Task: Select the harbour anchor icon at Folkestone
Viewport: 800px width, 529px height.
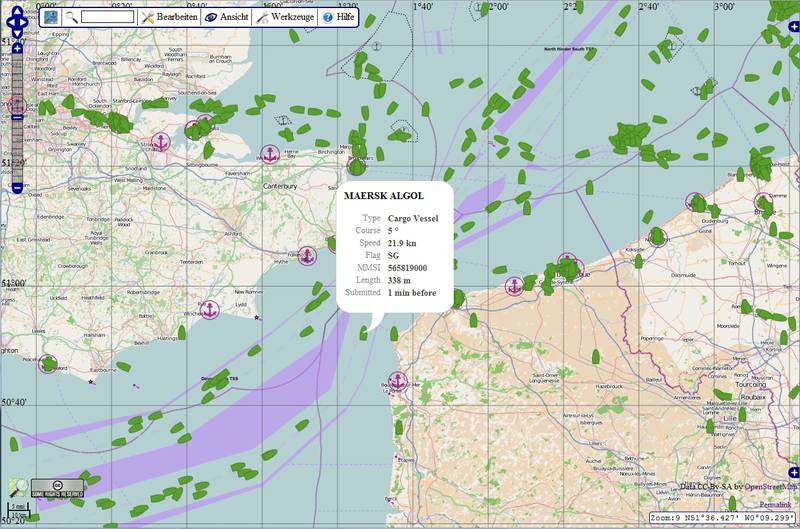Action: pyautogui.click(x=307, y=256)
